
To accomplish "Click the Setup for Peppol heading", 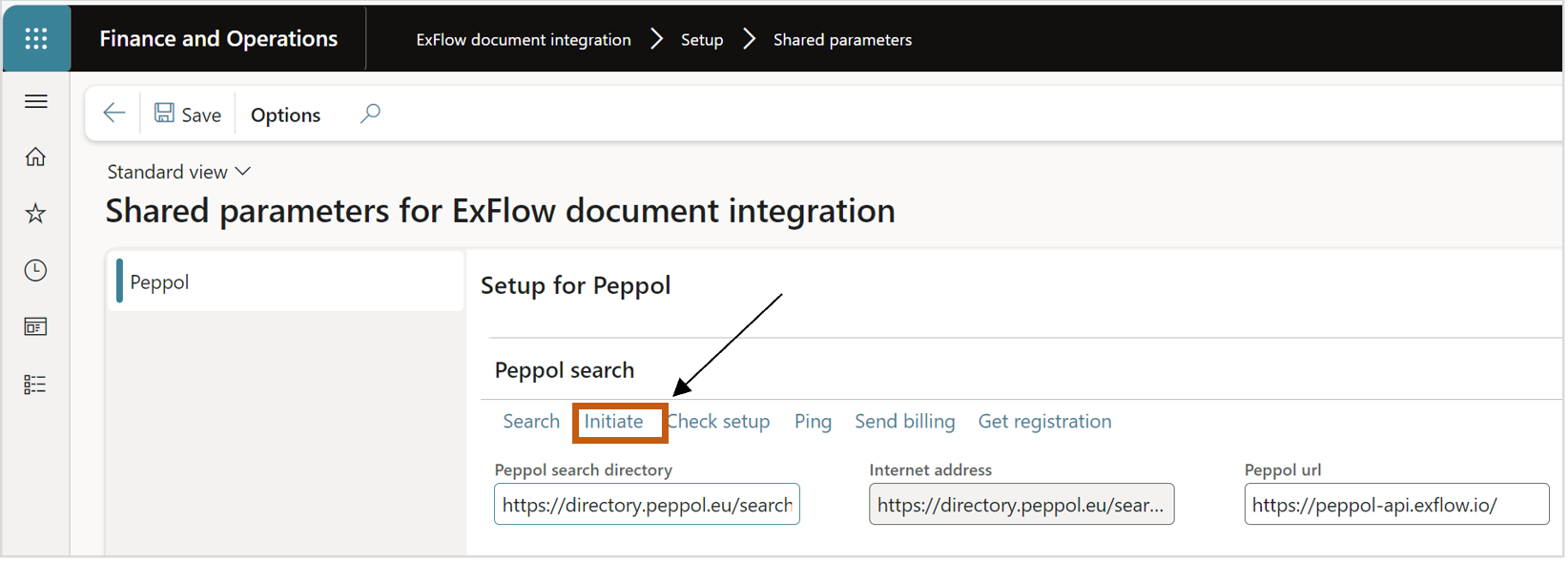I will click(x=575, y=285).
